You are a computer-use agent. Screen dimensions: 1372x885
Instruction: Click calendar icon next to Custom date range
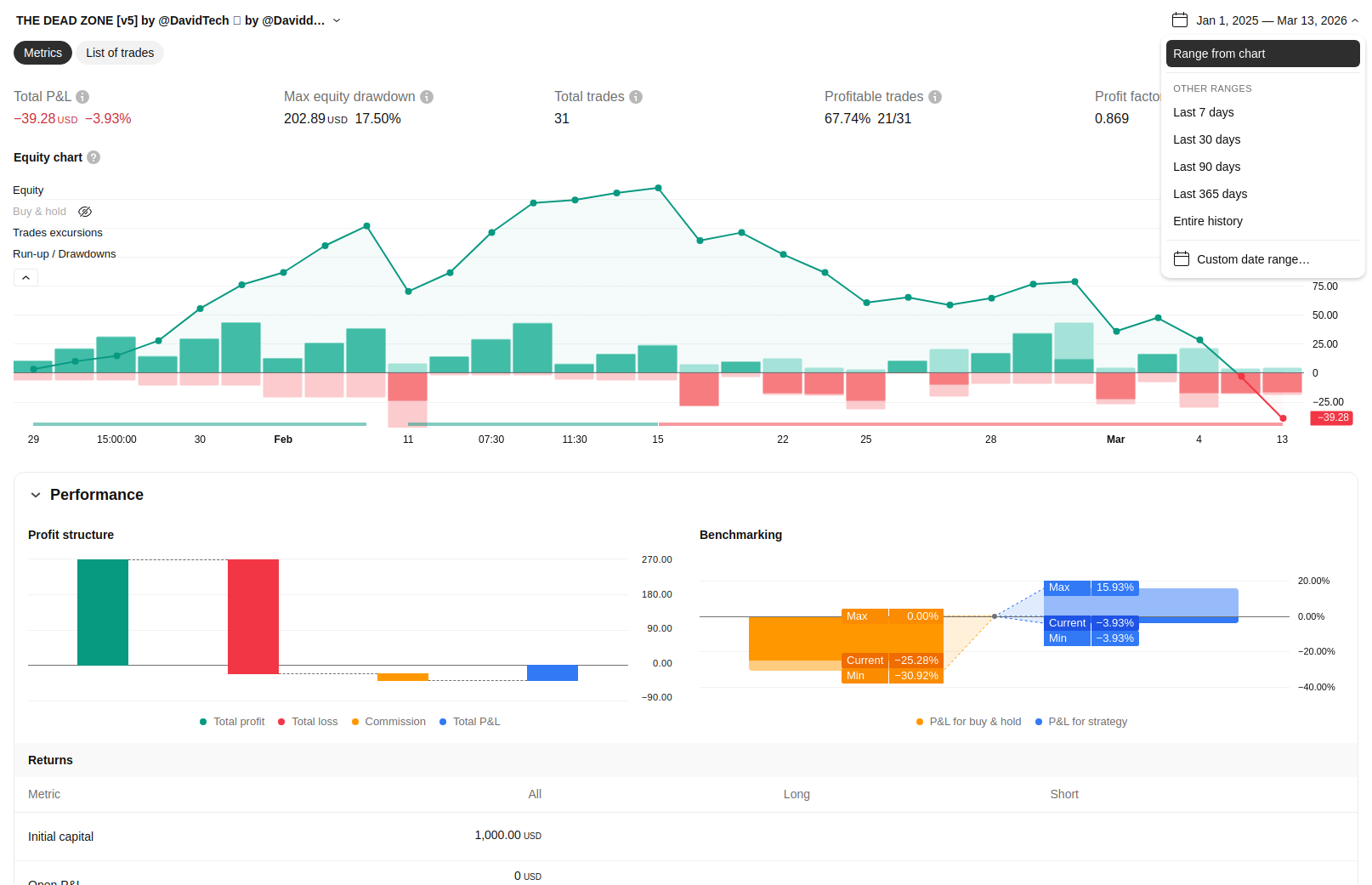(1182, 259)
